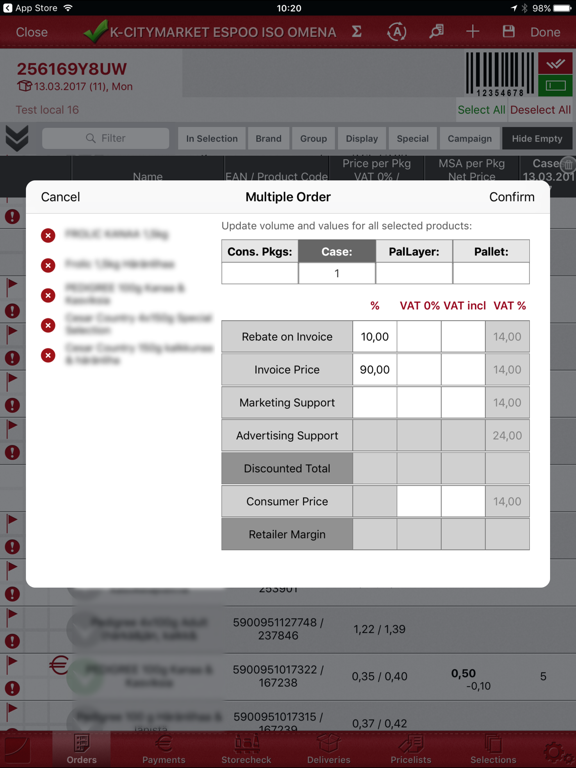This screenshot has width=576, height=768.
Task: Open the Orders tab
Action: pos(81,749)
